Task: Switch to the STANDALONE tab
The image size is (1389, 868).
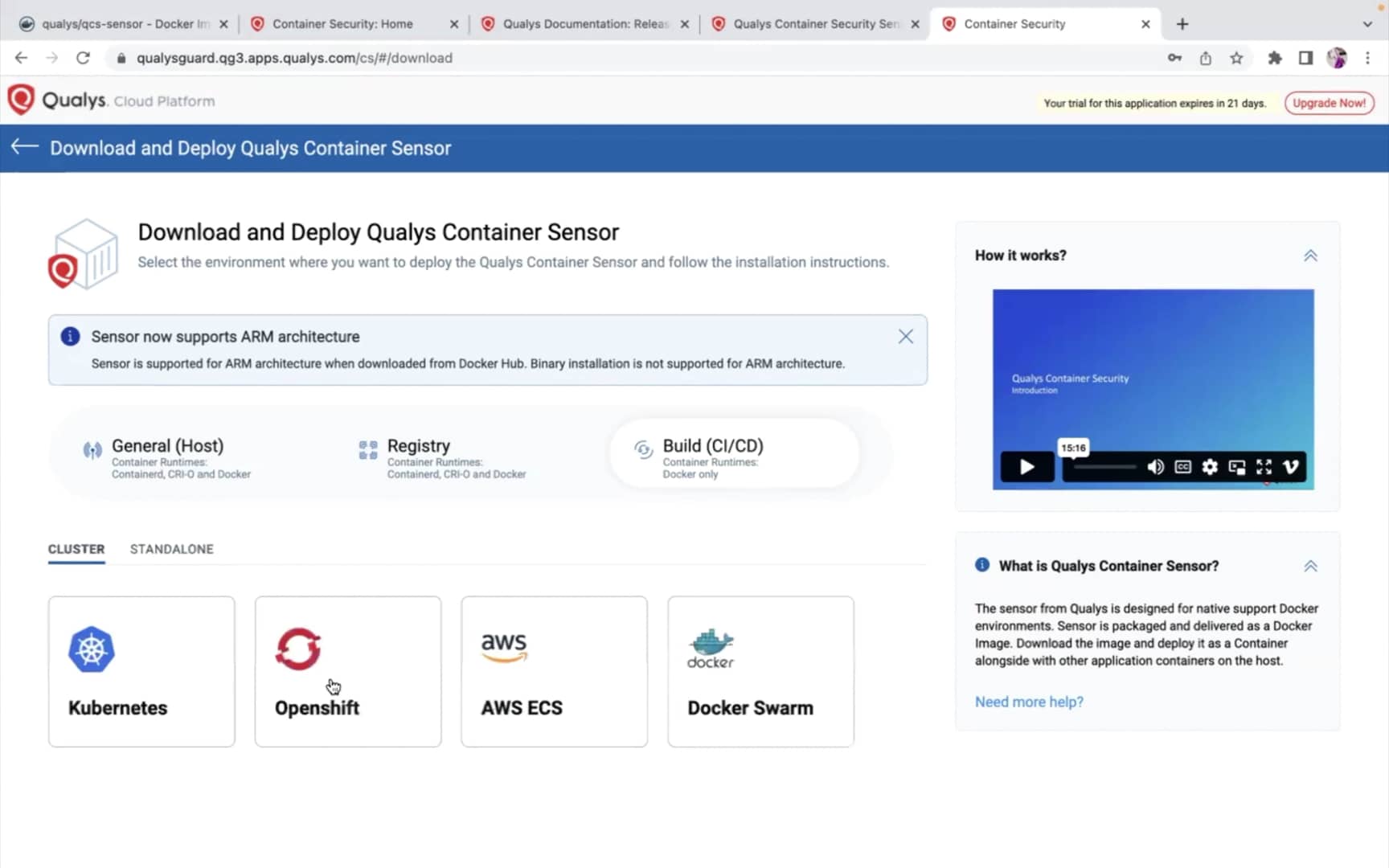Action: pyautogui.click(x=171, y=549)
